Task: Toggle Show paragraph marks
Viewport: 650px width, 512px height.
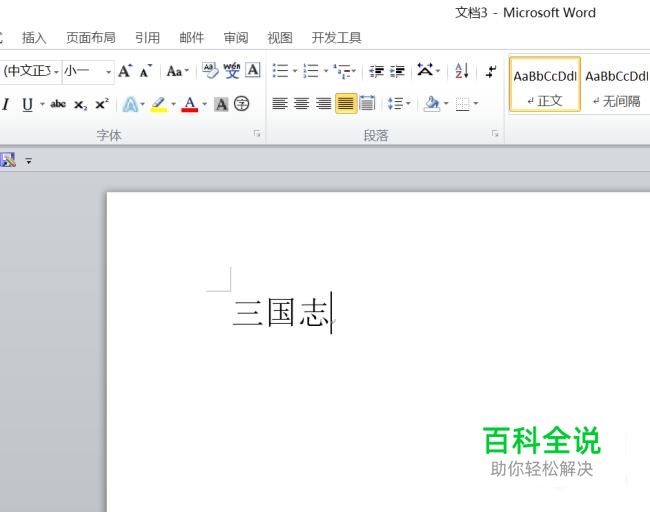Action: click(x=491, y=71)
